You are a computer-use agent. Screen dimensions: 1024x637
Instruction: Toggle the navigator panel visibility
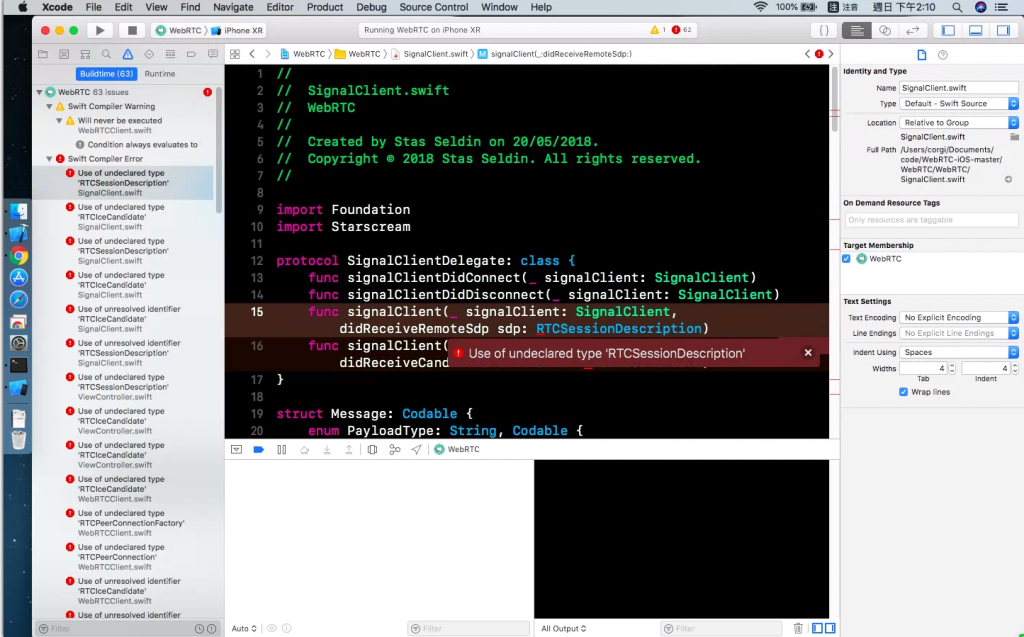[948, 31]
